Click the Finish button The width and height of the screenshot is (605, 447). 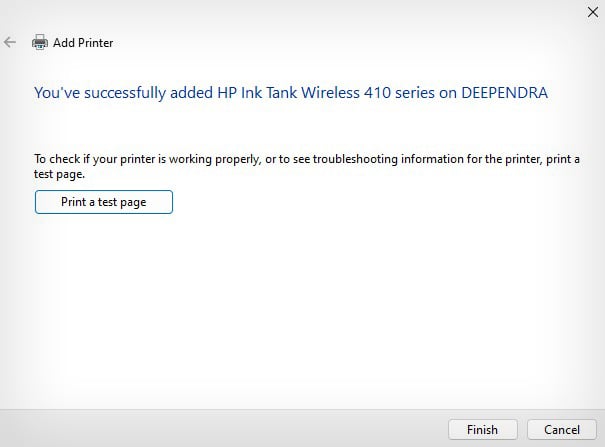point(483,429)
